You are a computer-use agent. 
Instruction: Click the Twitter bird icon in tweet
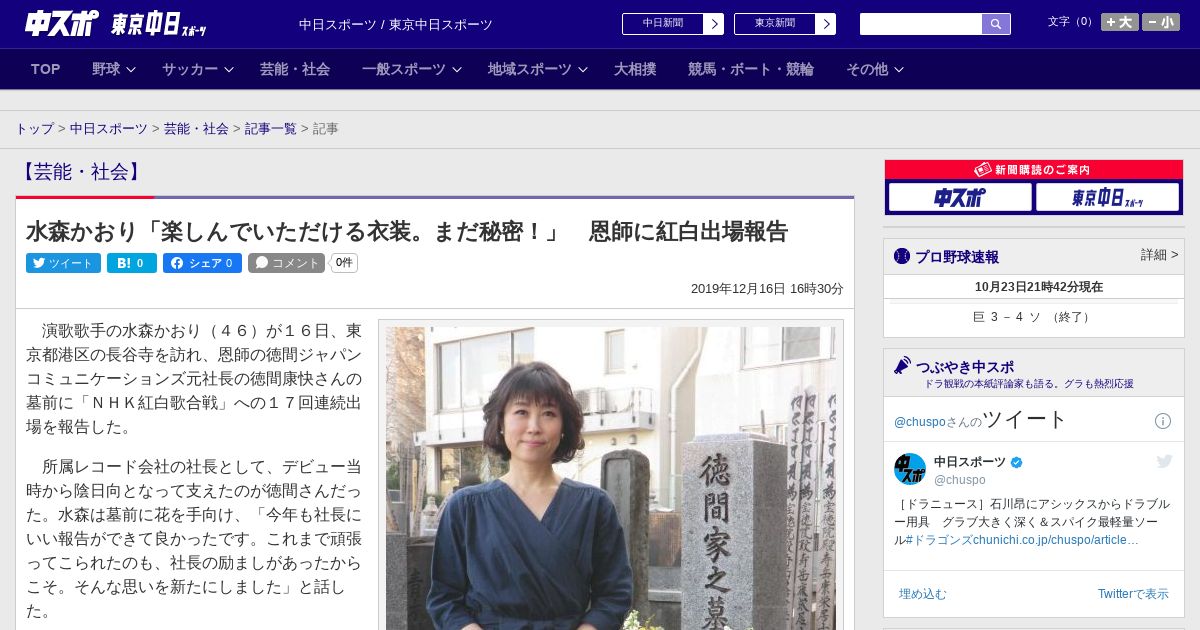point(1164,461)
